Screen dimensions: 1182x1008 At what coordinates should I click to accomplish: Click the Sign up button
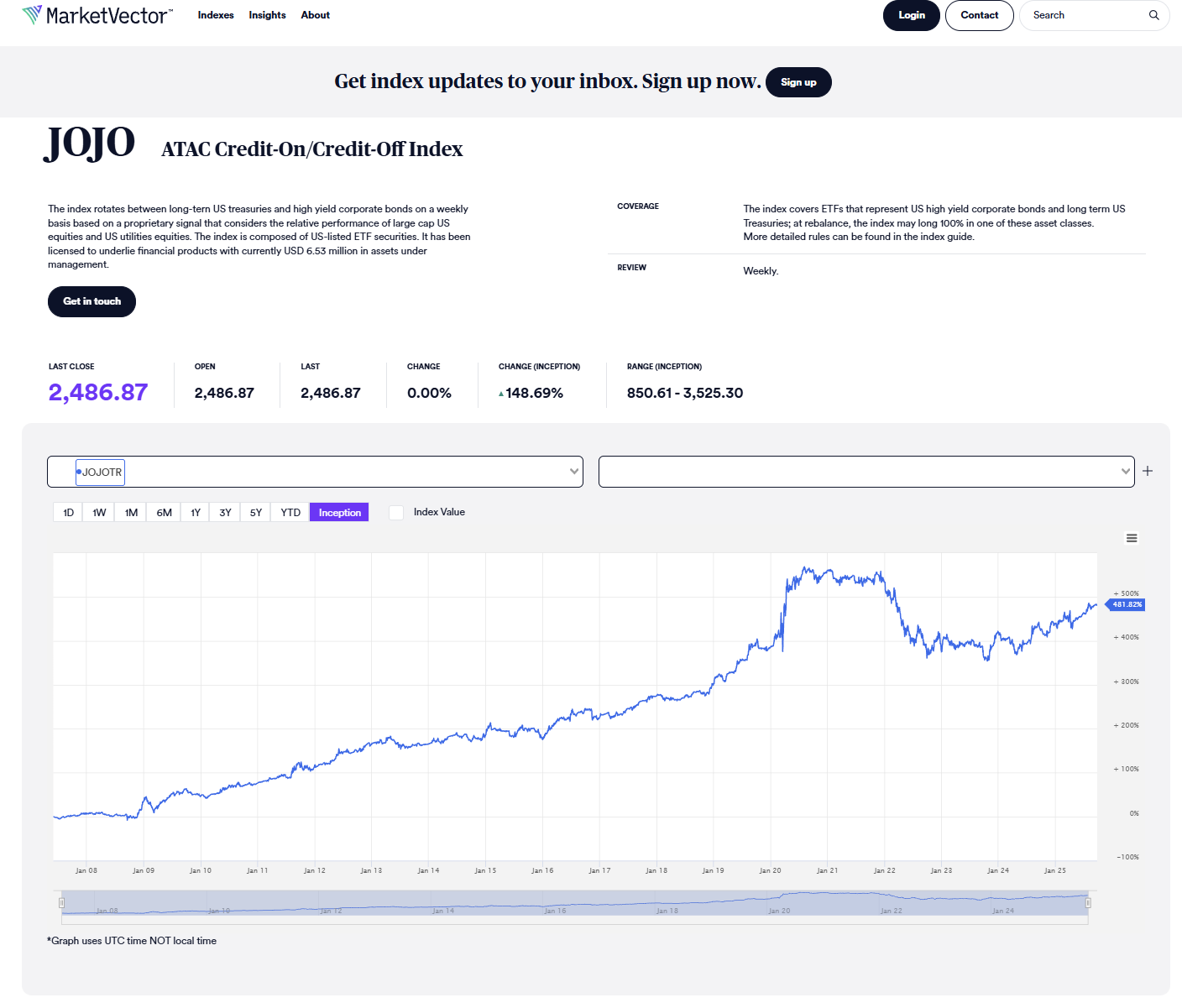click(x=798, y=82)
